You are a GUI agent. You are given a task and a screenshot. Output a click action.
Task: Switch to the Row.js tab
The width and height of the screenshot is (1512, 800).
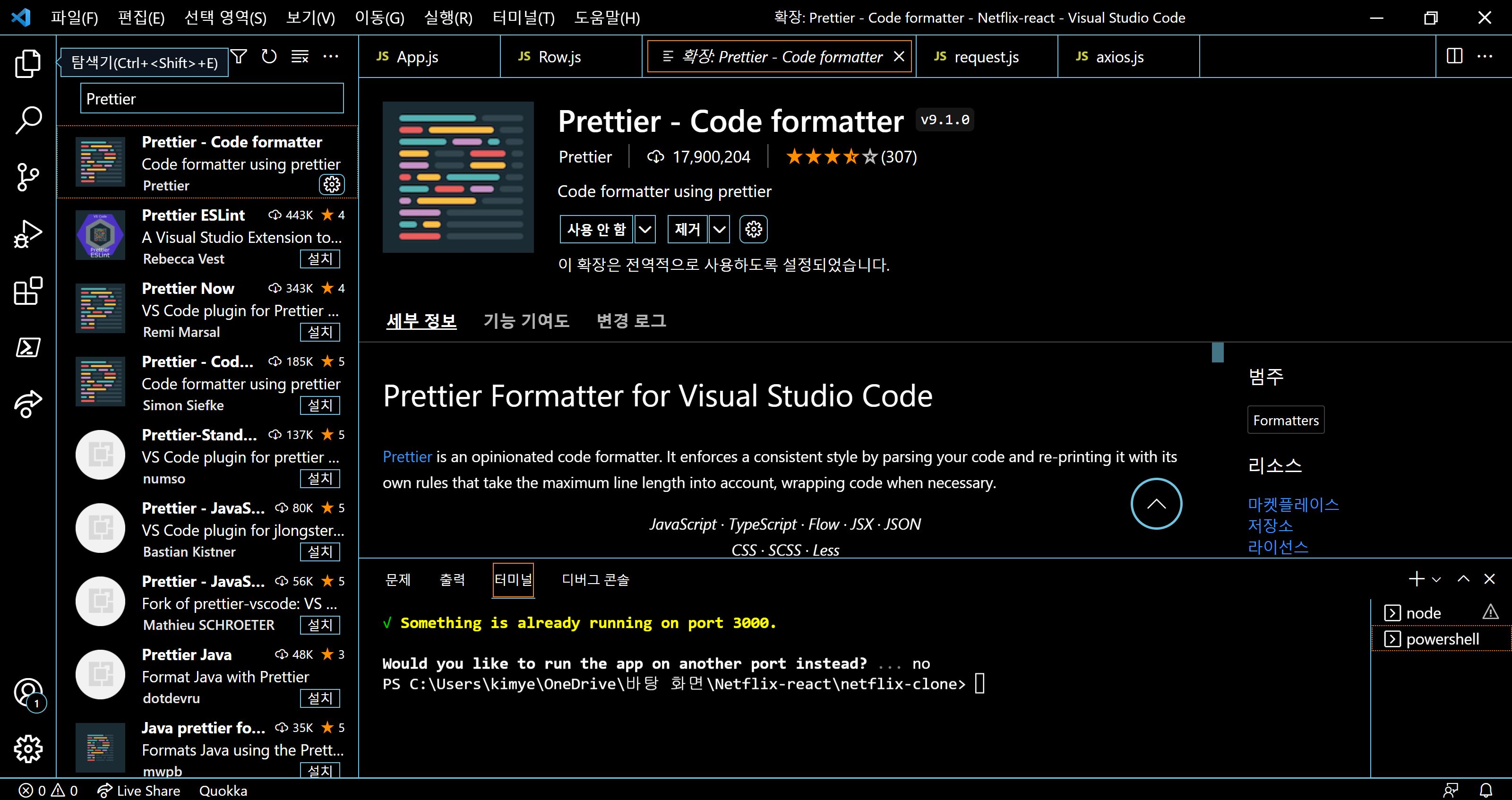click(x=571, y=56)
